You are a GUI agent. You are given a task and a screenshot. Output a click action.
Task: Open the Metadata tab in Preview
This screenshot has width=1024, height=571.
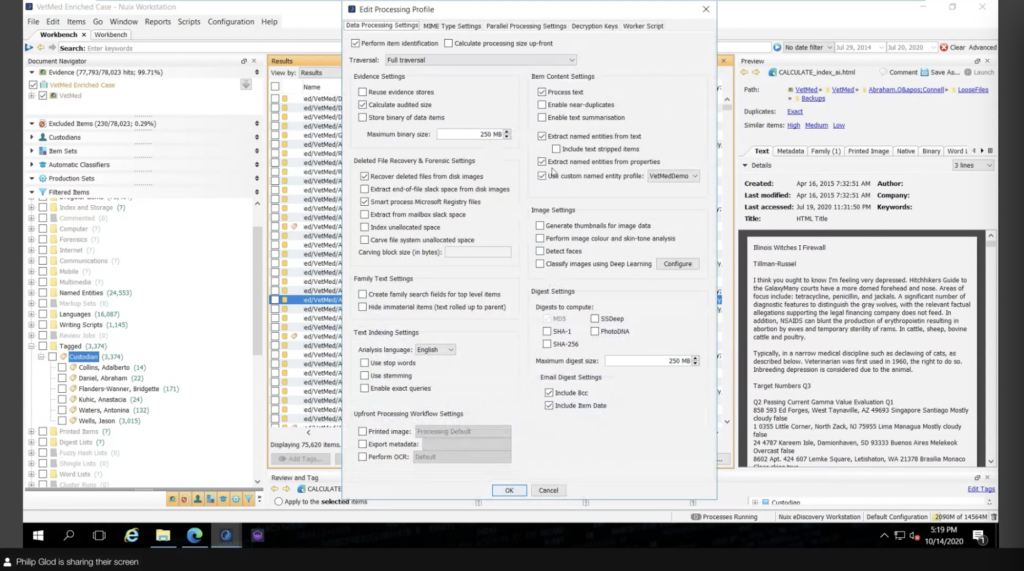[790, 151]
